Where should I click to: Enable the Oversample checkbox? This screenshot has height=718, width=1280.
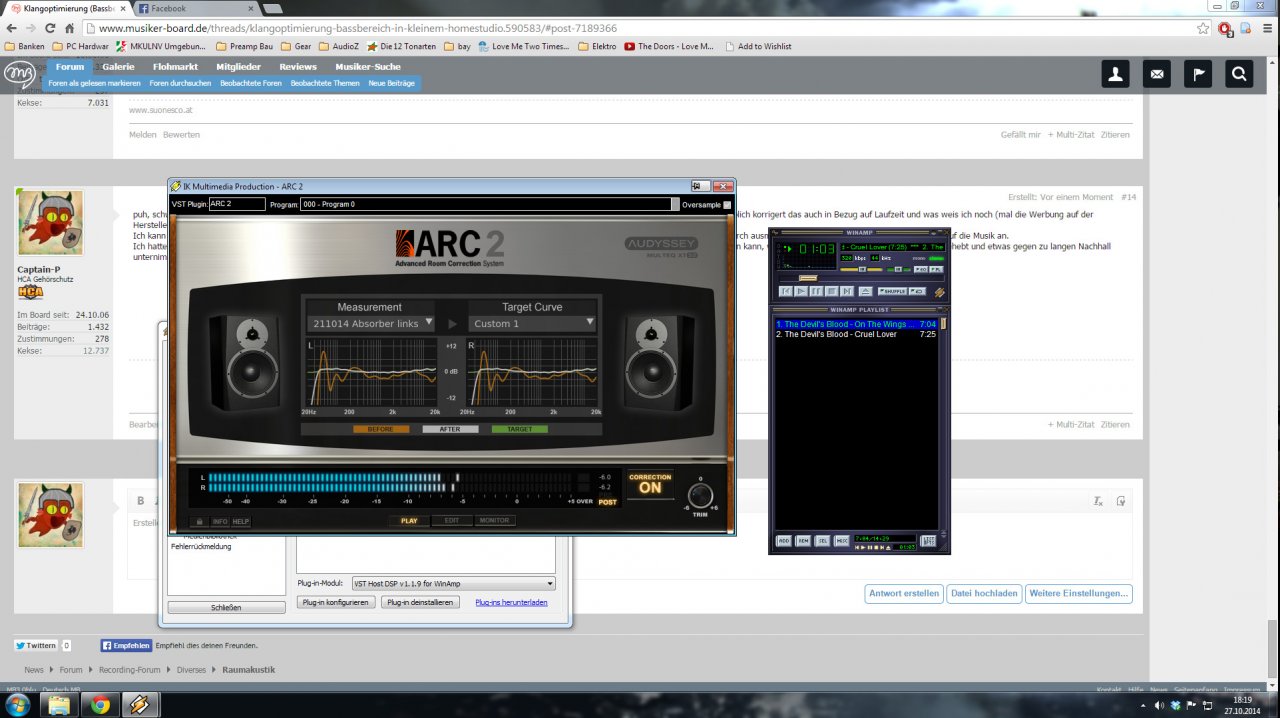coord(727,204)
